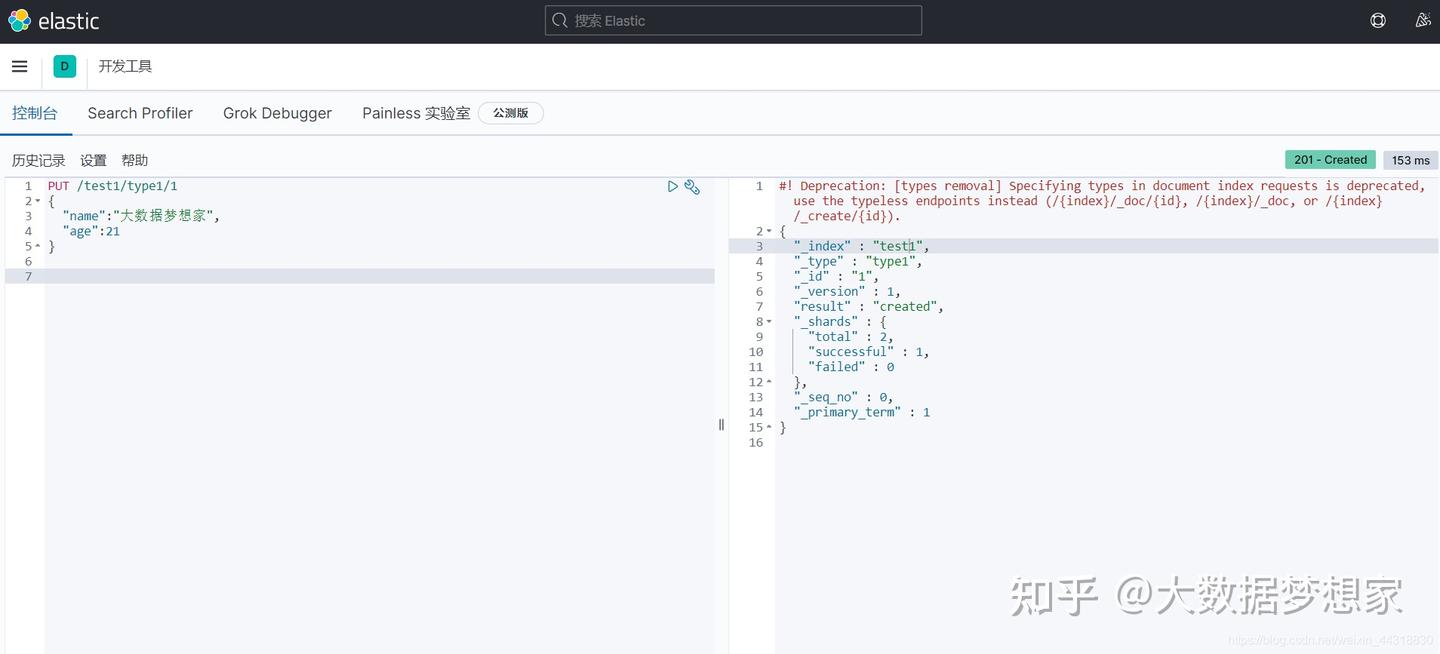Click the newsfeed party-popper icon
This screenshot has height=654, width=1440.
click(x=1422, y=20)
